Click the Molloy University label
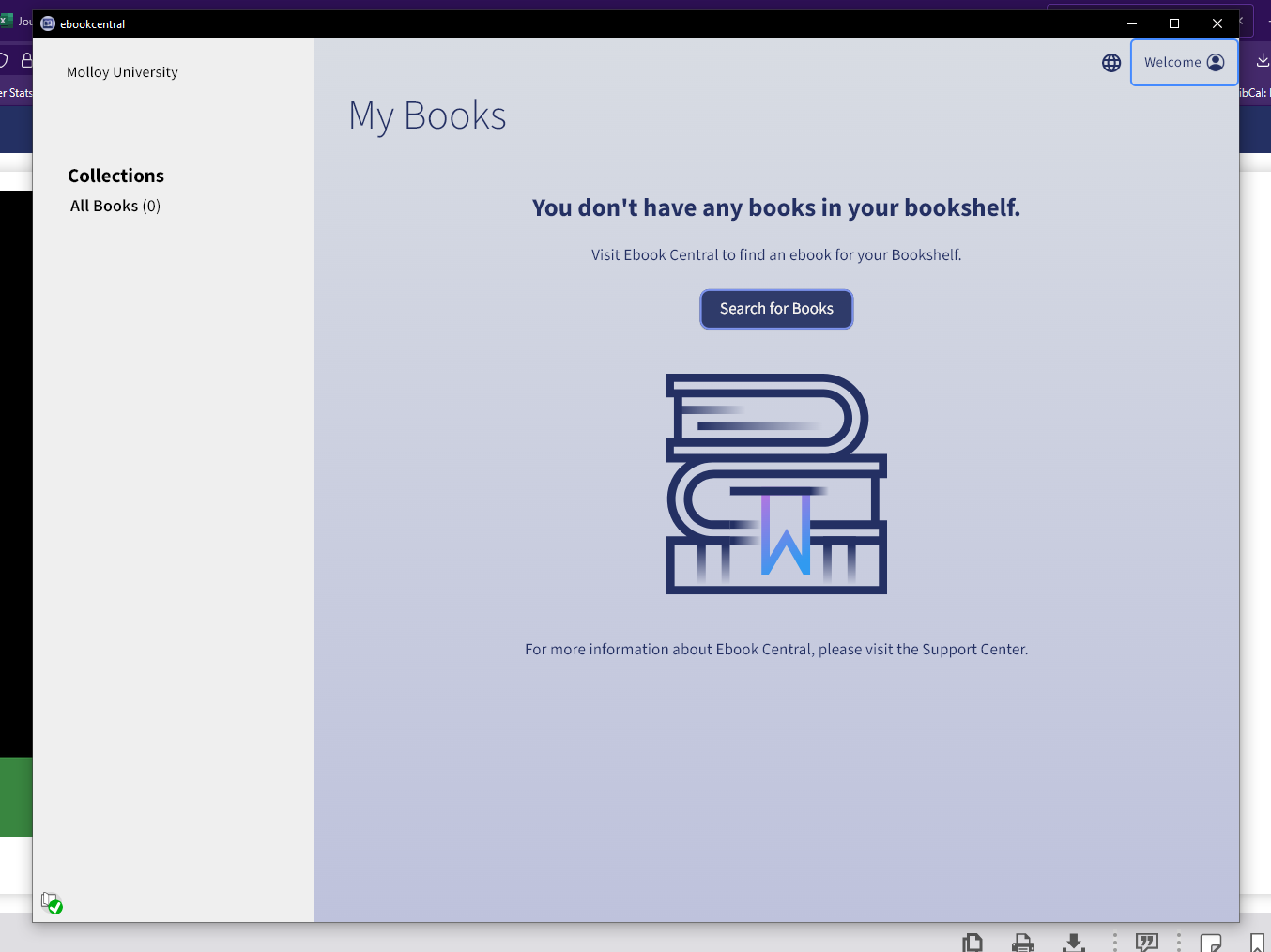Viewport: 1271px width, 952px height. click(x=122, y=72)
